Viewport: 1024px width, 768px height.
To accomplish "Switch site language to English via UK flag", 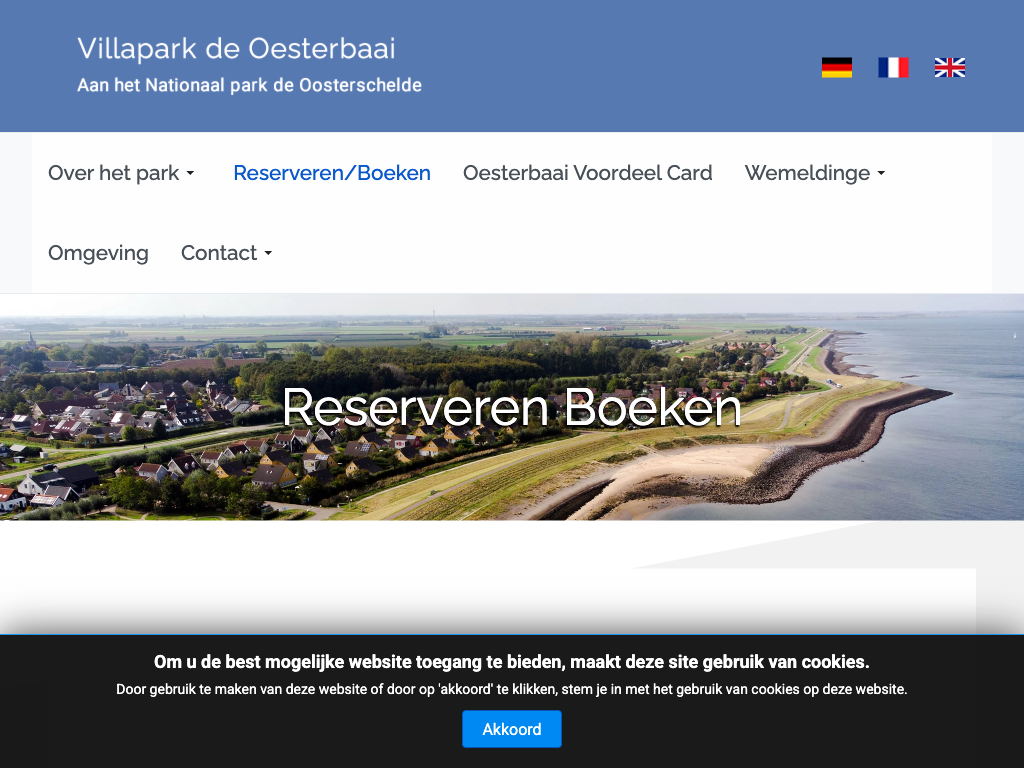I will (950, 67).
